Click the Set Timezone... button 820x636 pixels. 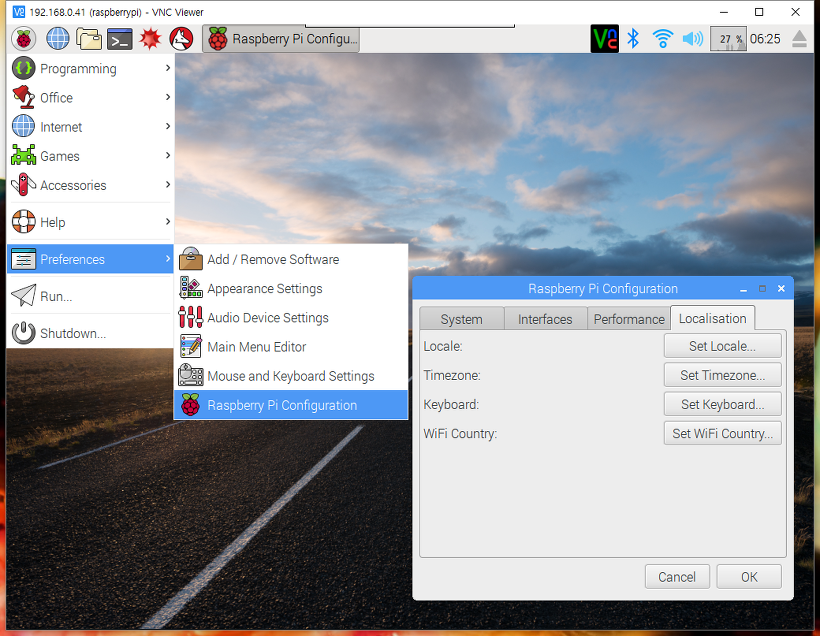pos(723,375)
